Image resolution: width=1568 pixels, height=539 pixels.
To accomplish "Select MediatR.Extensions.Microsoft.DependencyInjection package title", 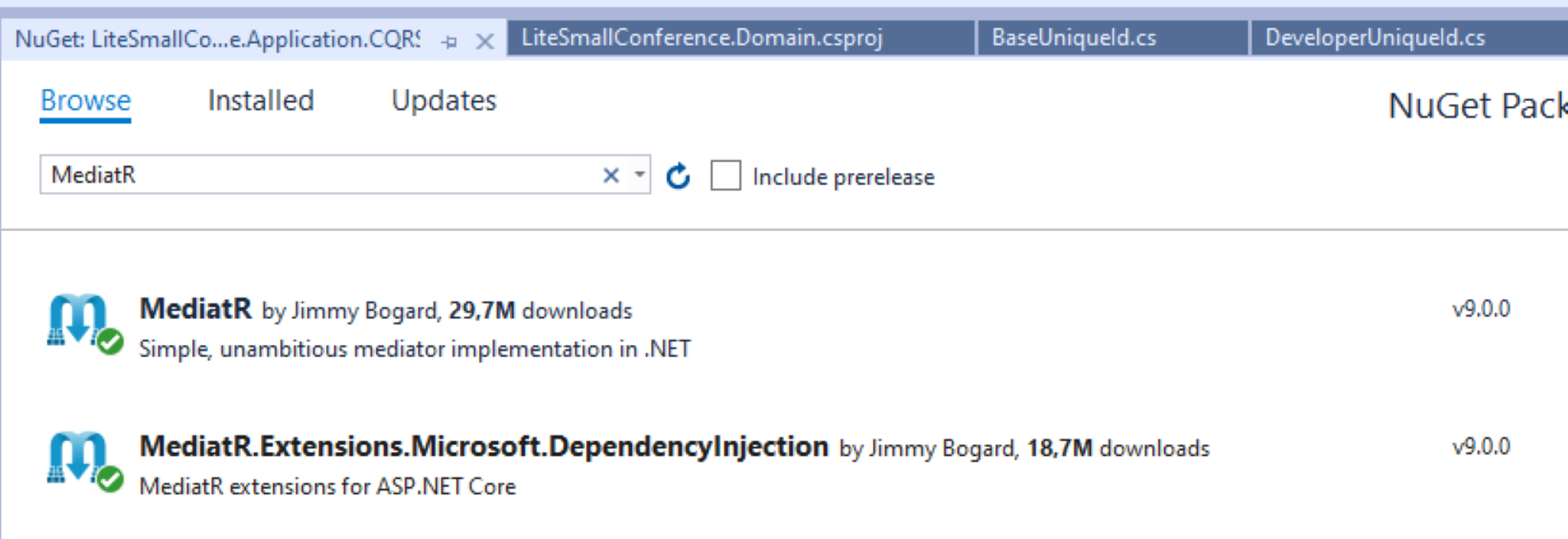I will 483,446.
